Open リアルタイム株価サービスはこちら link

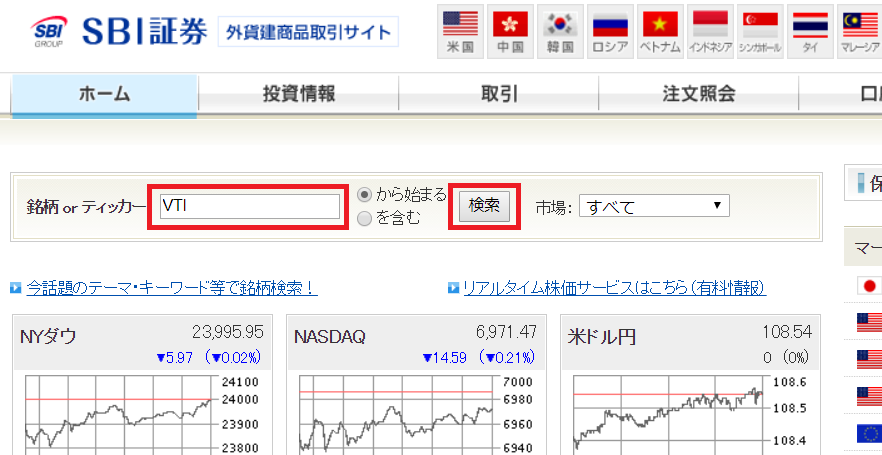pyautogui.click(x=615, y=289)
